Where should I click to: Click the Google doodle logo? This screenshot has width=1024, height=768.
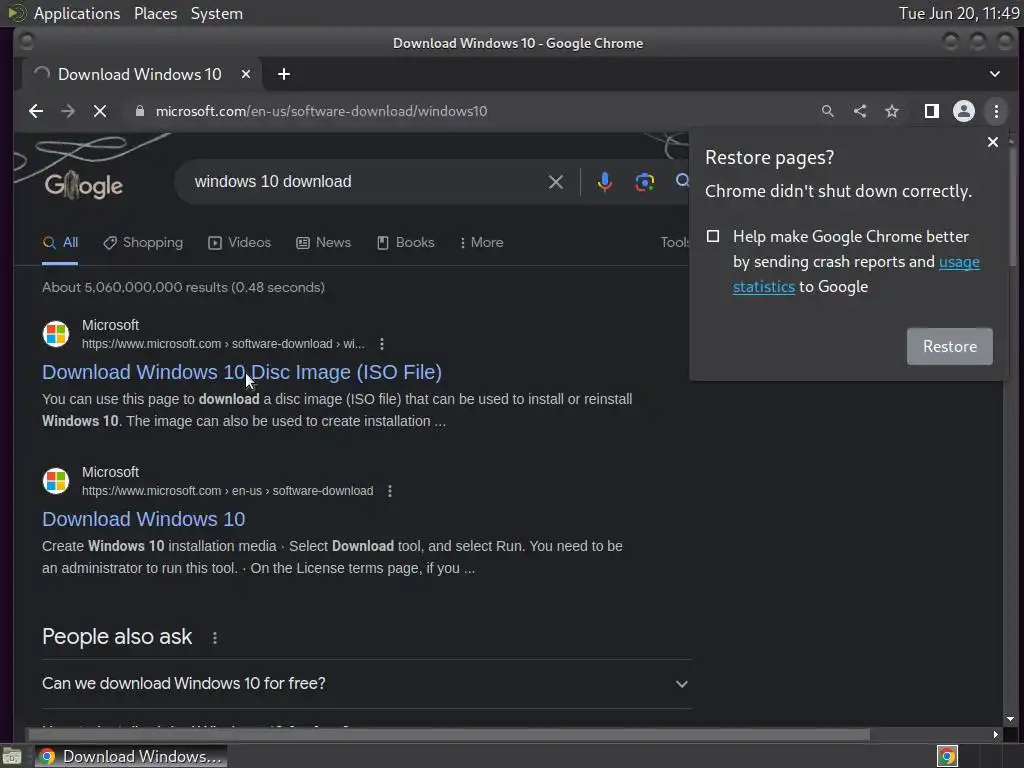click(84, 185)
